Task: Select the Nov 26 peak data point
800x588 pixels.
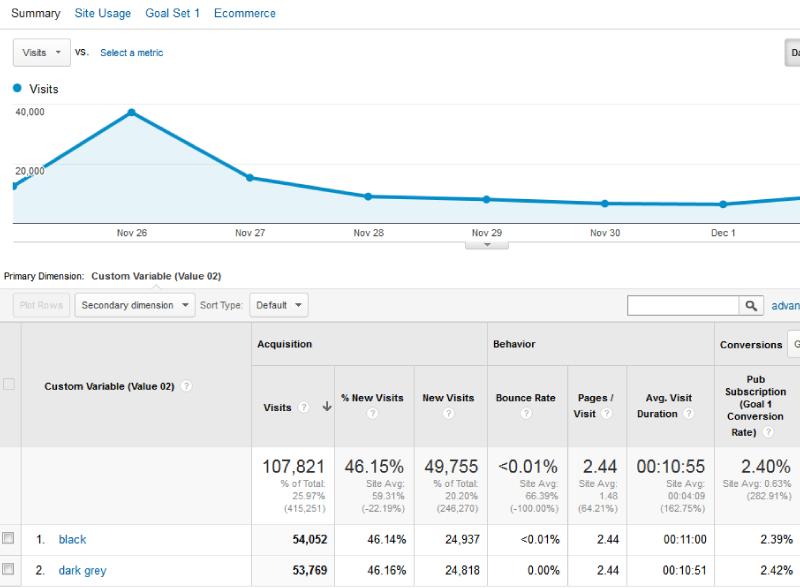Action: click(132, 112)
